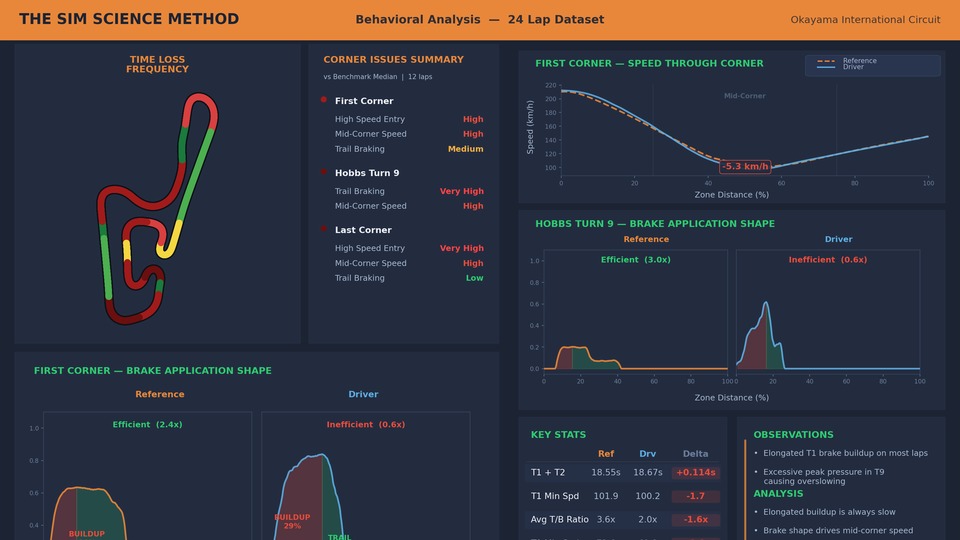The width and height of the screenshot is (960, 540).
Task: Click 'Okayama International Circuit' label
Action: click(865, 20)
